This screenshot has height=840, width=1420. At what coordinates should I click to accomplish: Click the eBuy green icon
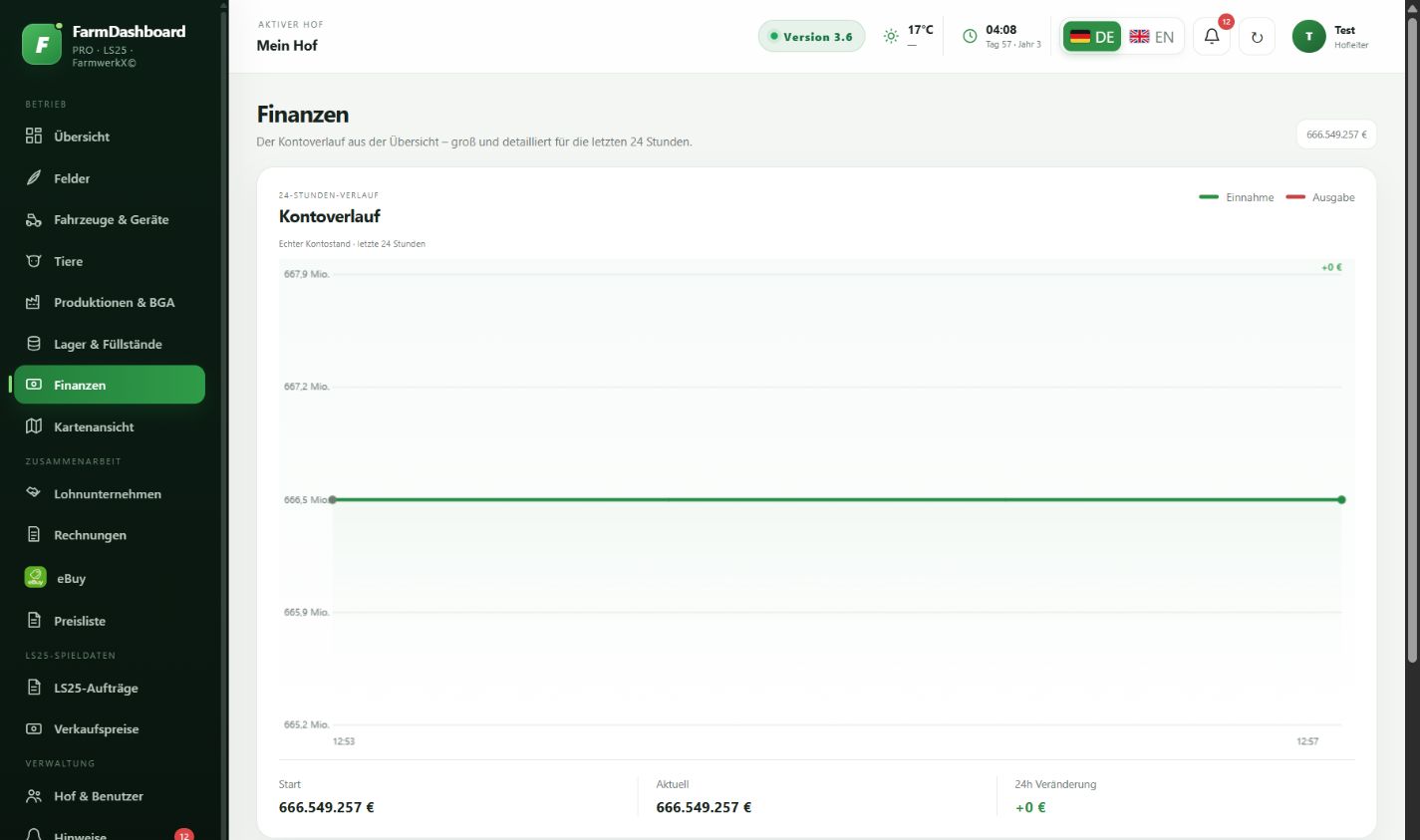point(36,578)
